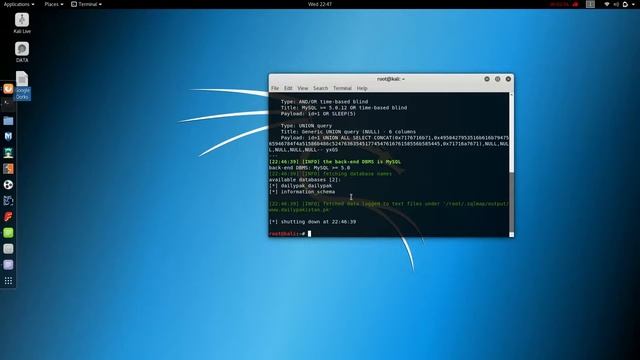Open the purple dock icon
The width and height of the screenshot is (640, 360).
(8, 265)
